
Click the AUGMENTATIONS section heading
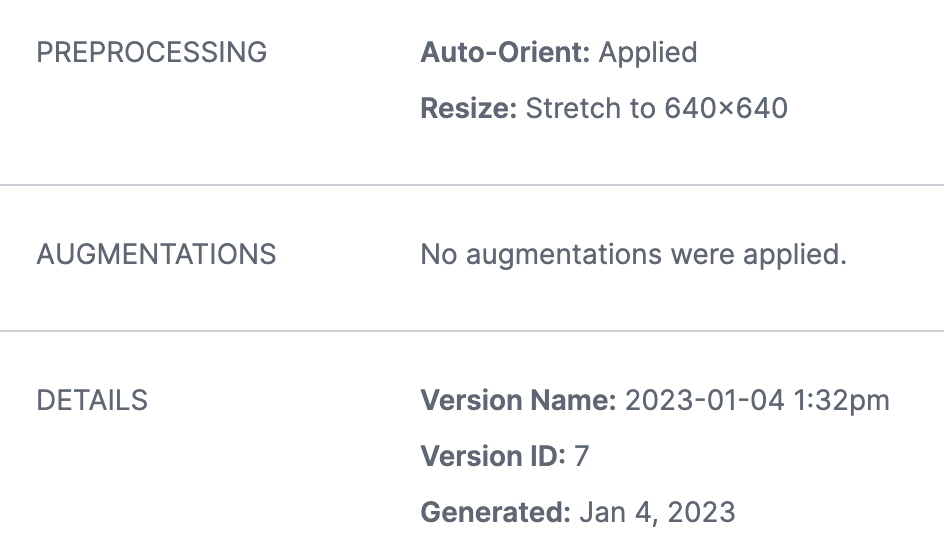pyautogui.click(x=157, y=254)
